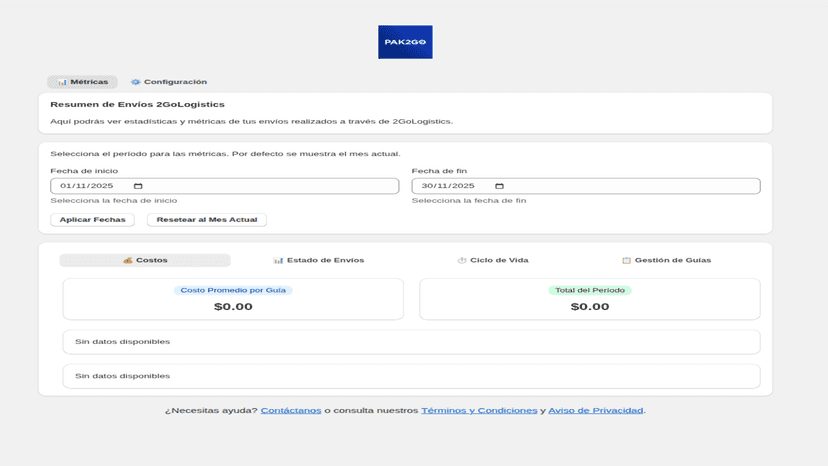Click the second Sin datos disponibles row

tap(411, 376)
